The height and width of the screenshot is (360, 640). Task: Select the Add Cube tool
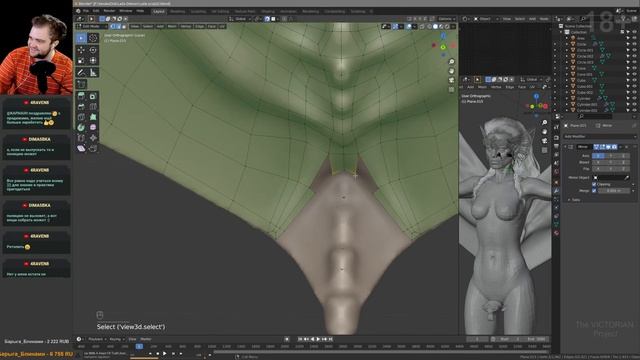click(81, 84)
